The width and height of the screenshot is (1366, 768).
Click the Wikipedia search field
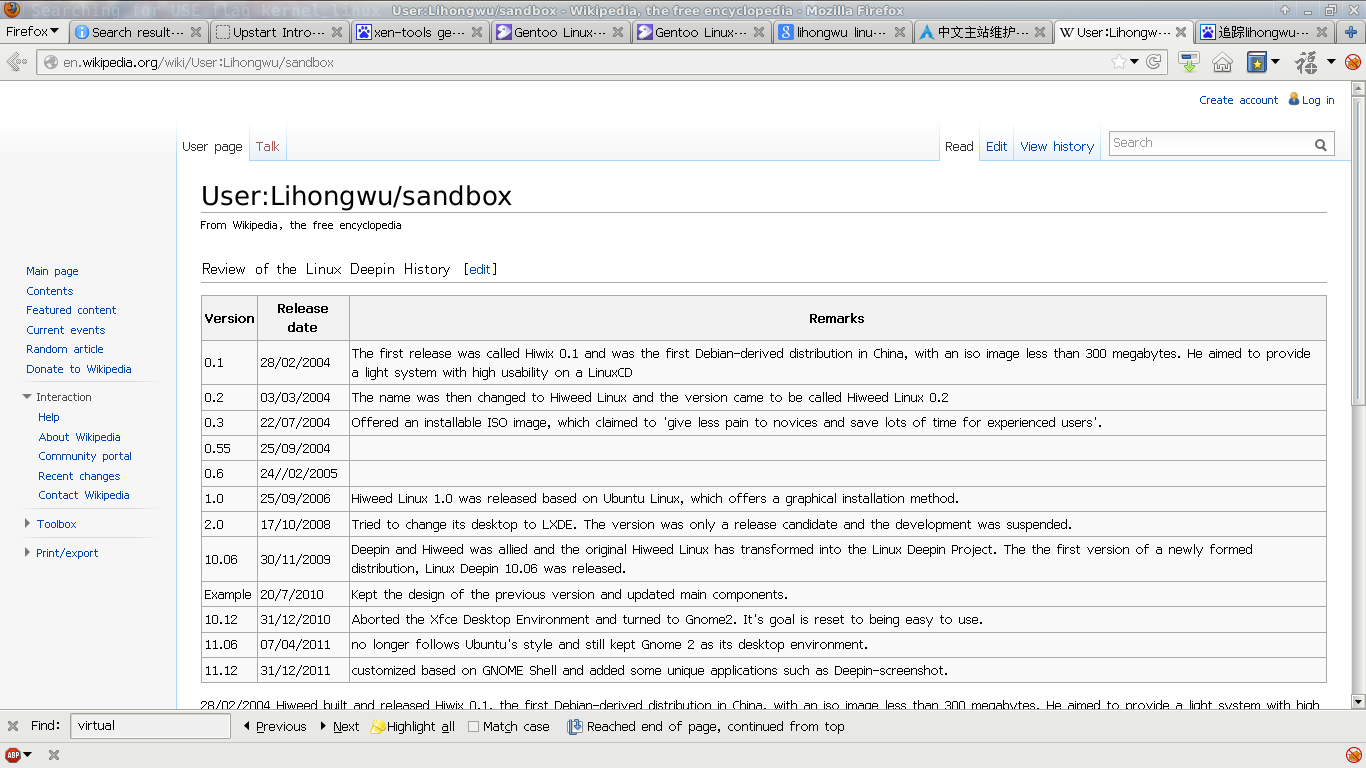pos(1208,143)
